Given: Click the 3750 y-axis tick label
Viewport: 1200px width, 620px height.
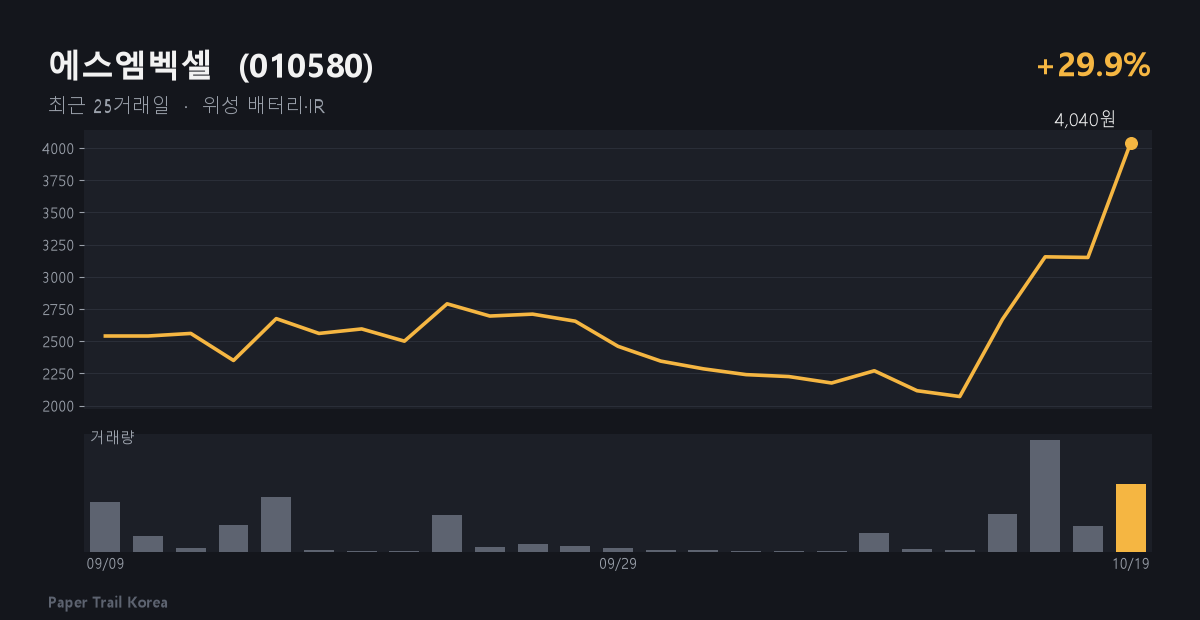Looking at the screenshot, I should coord(59,181).
